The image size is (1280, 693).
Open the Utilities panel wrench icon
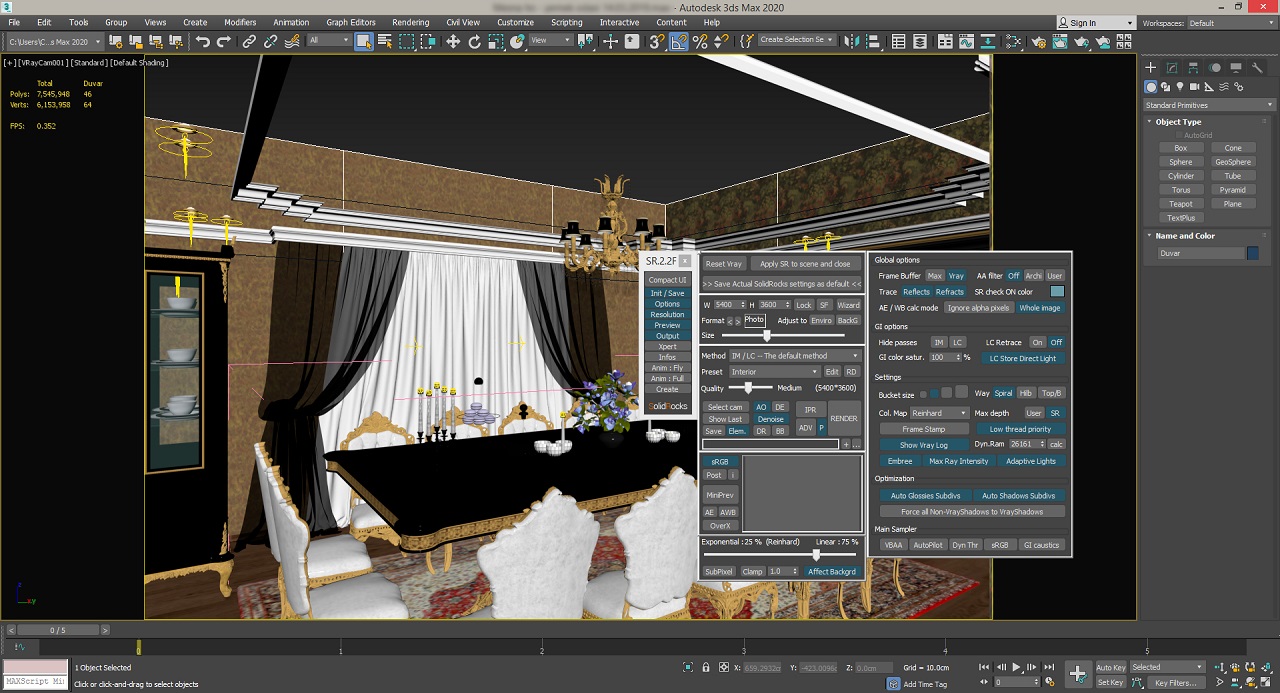pos(1256,68)
